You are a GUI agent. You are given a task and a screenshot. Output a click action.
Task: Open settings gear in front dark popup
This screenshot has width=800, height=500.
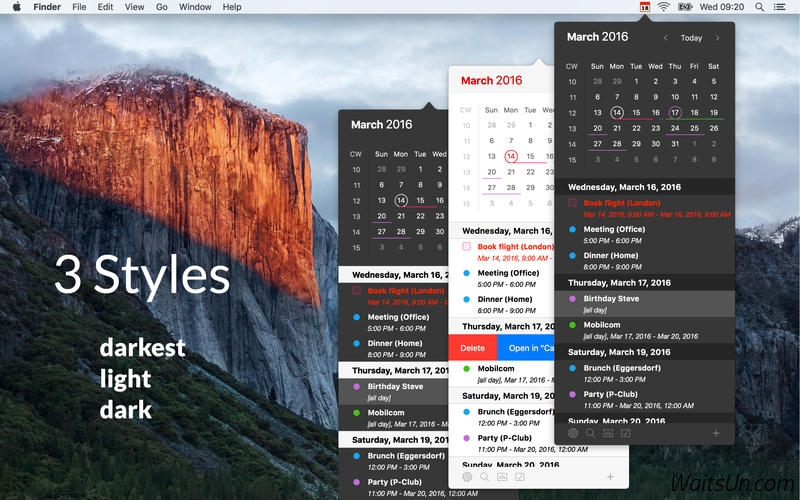[x=573, y=433]
